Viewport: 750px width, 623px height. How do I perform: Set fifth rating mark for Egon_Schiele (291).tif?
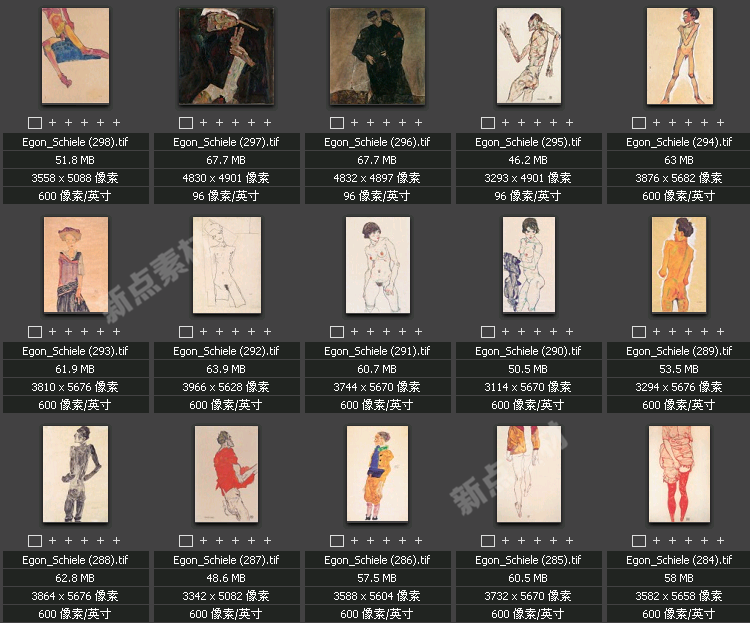419,331
